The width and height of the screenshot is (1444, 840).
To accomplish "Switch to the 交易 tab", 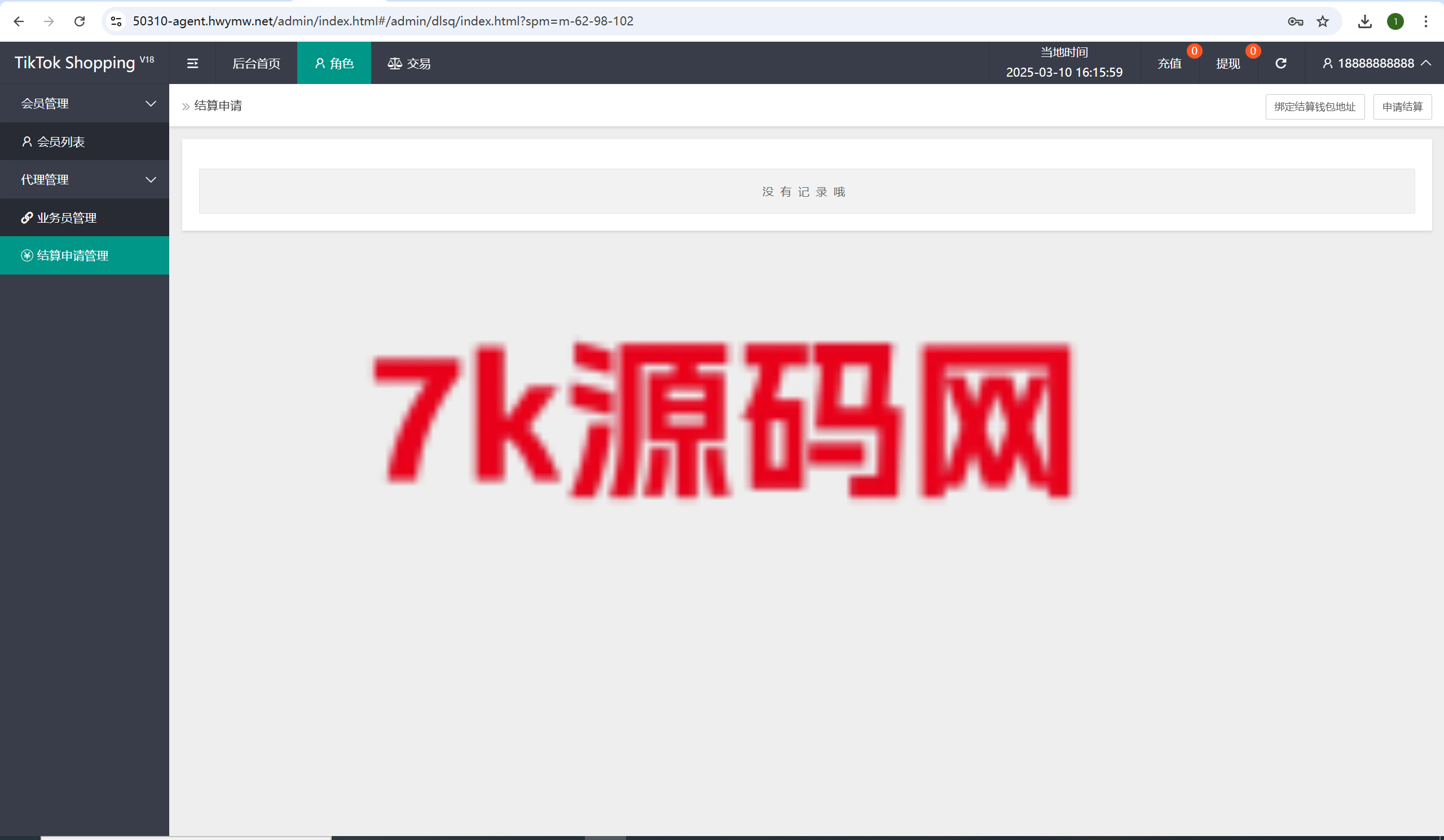I will point(409,63).
